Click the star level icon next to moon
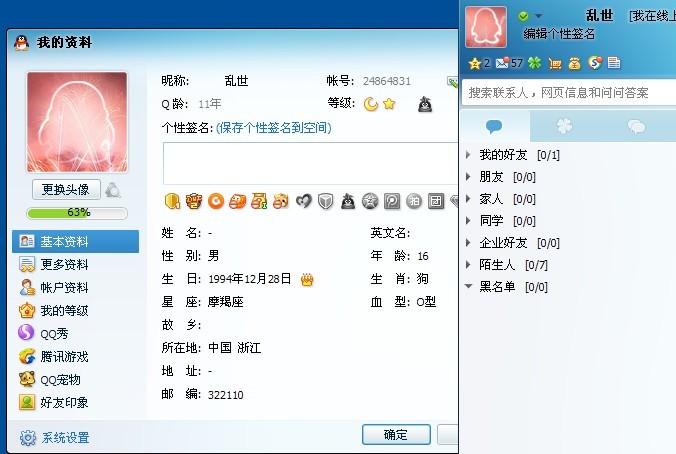This screenshot has width=676, height=454. (x=389, y=104)
